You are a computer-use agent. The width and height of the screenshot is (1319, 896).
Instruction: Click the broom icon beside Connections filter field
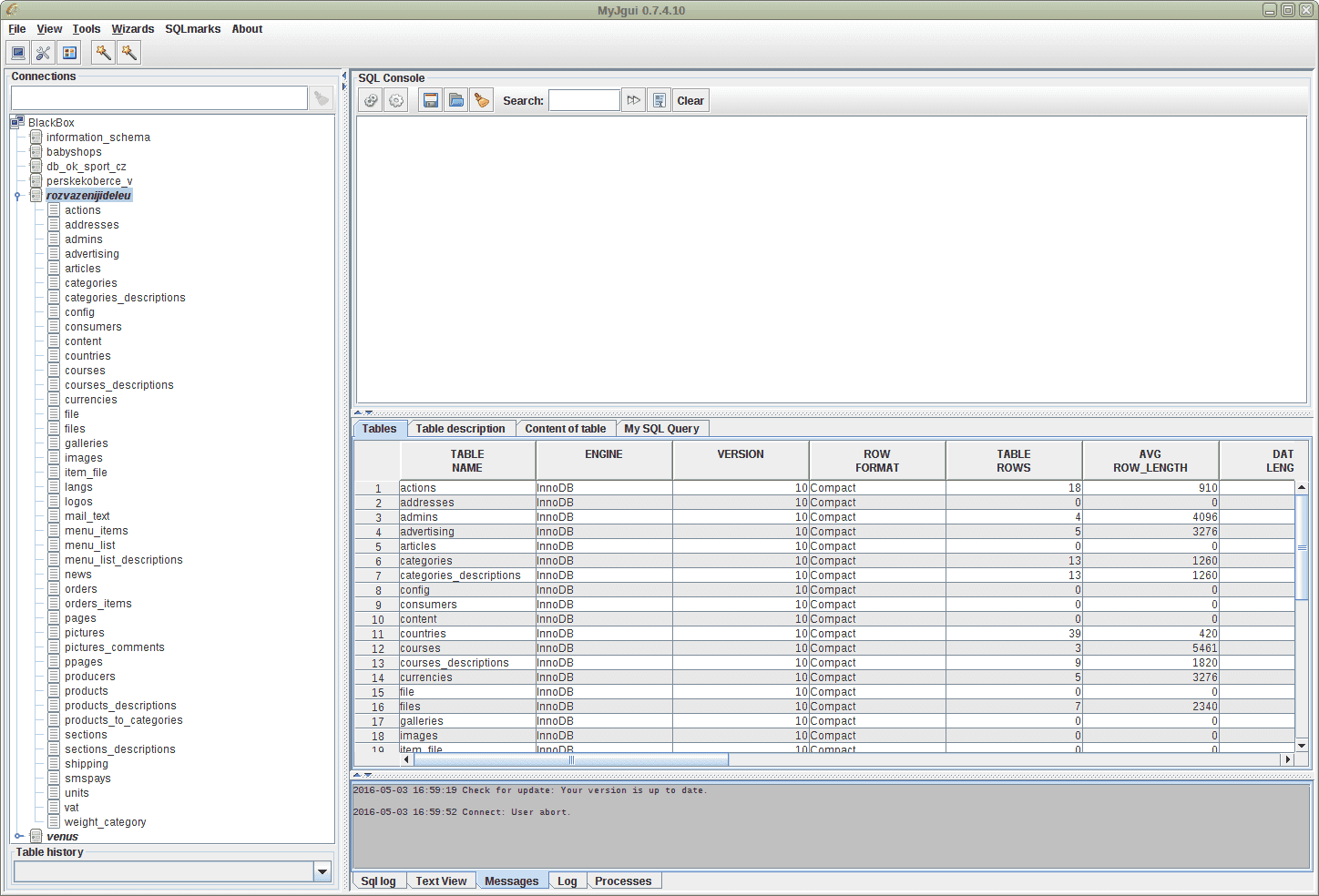point(322,98)
